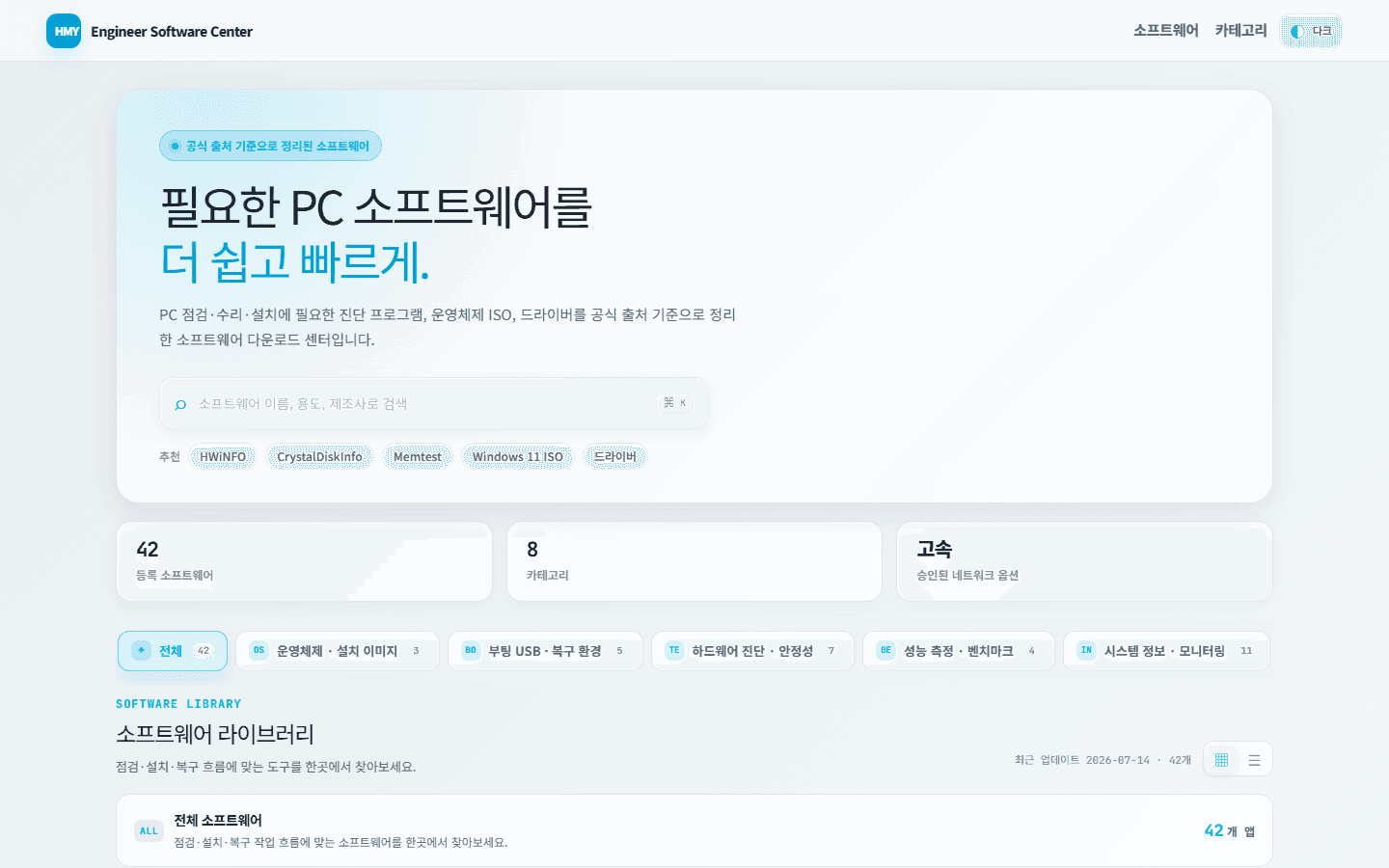
Task: Click the 42 등록 소프트웨어 card
Action: (304, 561)
